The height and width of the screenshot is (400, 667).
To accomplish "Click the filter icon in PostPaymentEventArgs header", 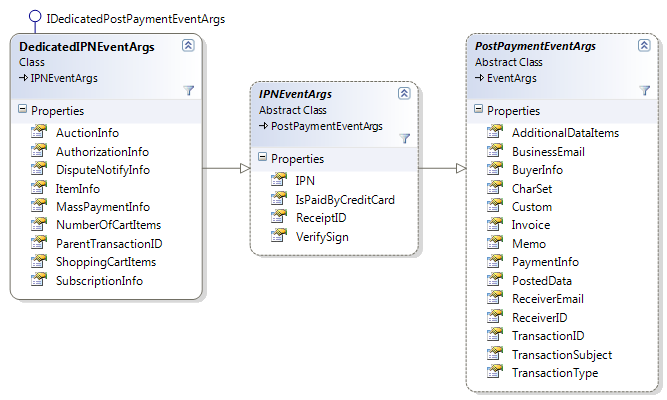I will pos(644,90).
